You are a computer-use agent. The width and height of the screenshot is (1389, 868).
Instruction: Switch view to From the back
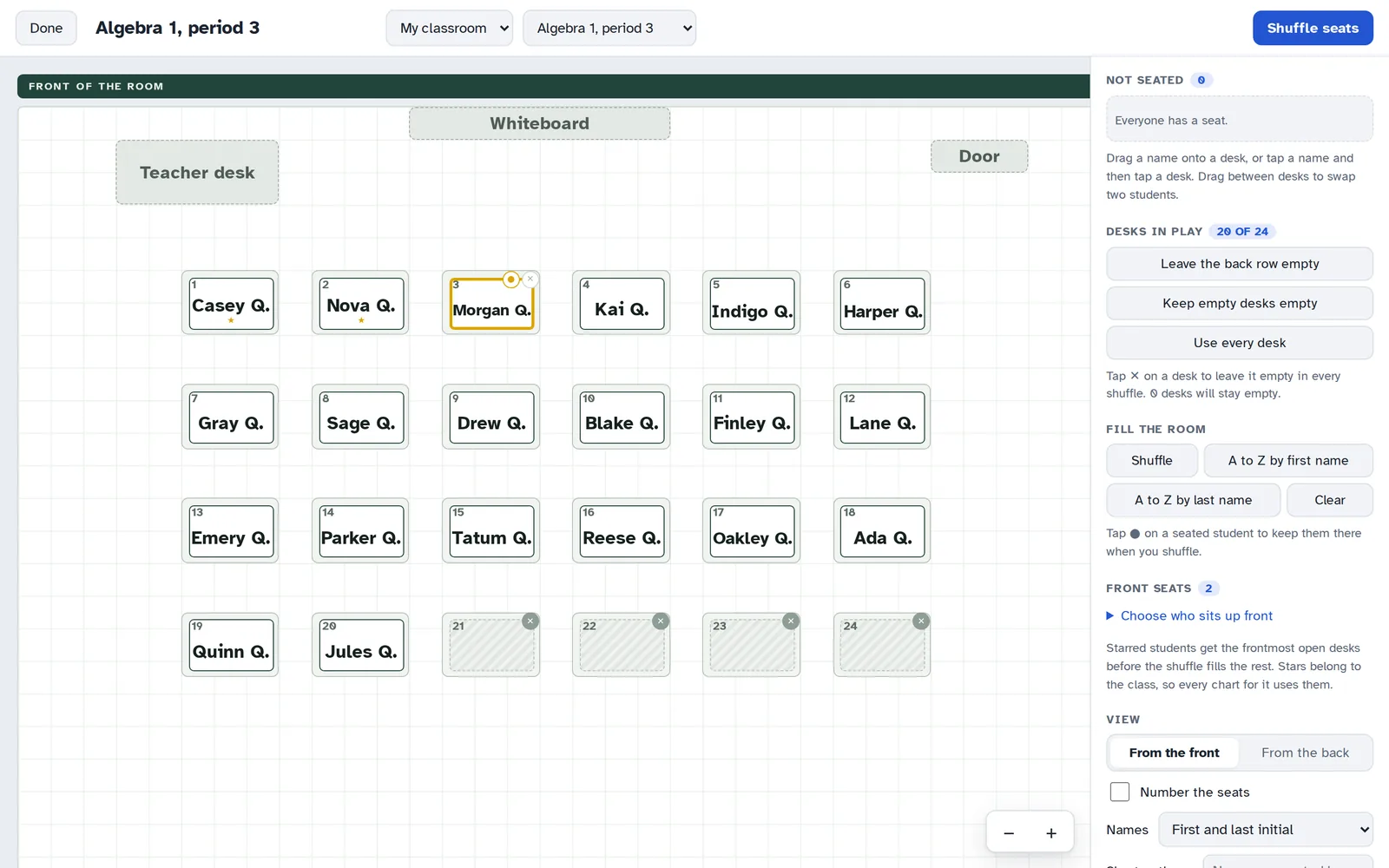pyautogui.click(x=1305, y=753)
